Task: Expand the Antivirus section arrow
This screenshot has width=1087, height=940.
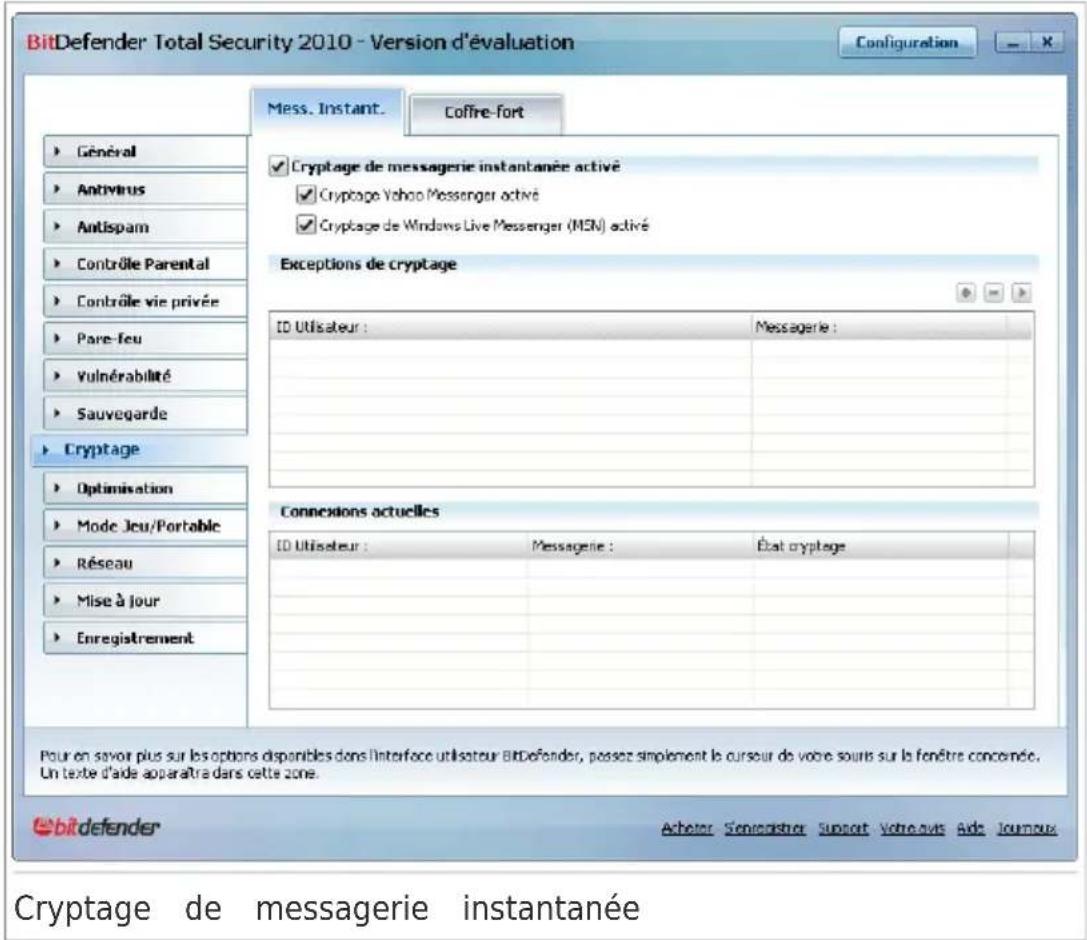Action: click(x=58, y=189)
